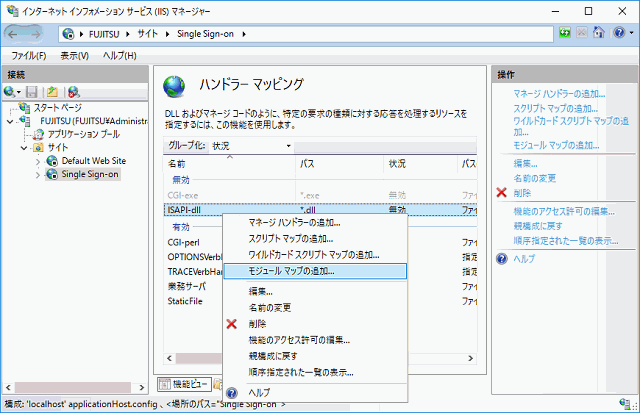Click the forward navigation arrow
This screenshot has height=413, width=640.
tap(35, 34)
